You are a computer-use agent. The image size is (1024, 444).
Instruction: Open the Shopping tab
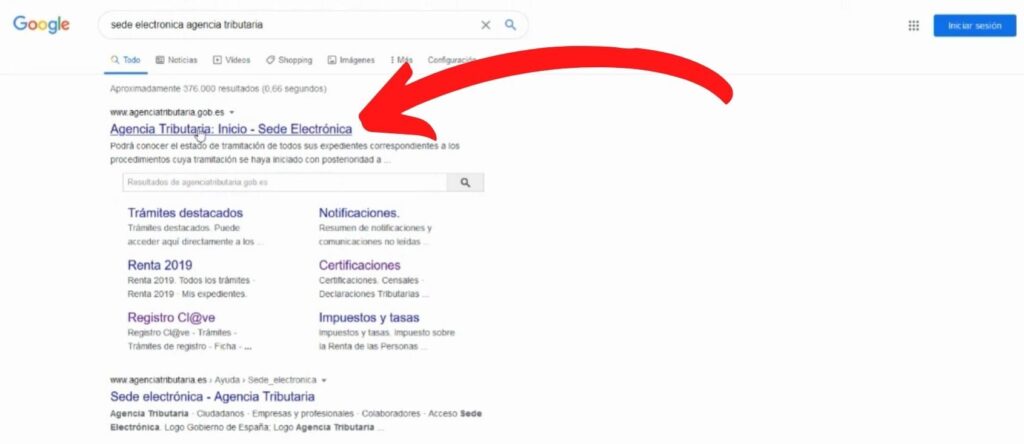[289, 59]
